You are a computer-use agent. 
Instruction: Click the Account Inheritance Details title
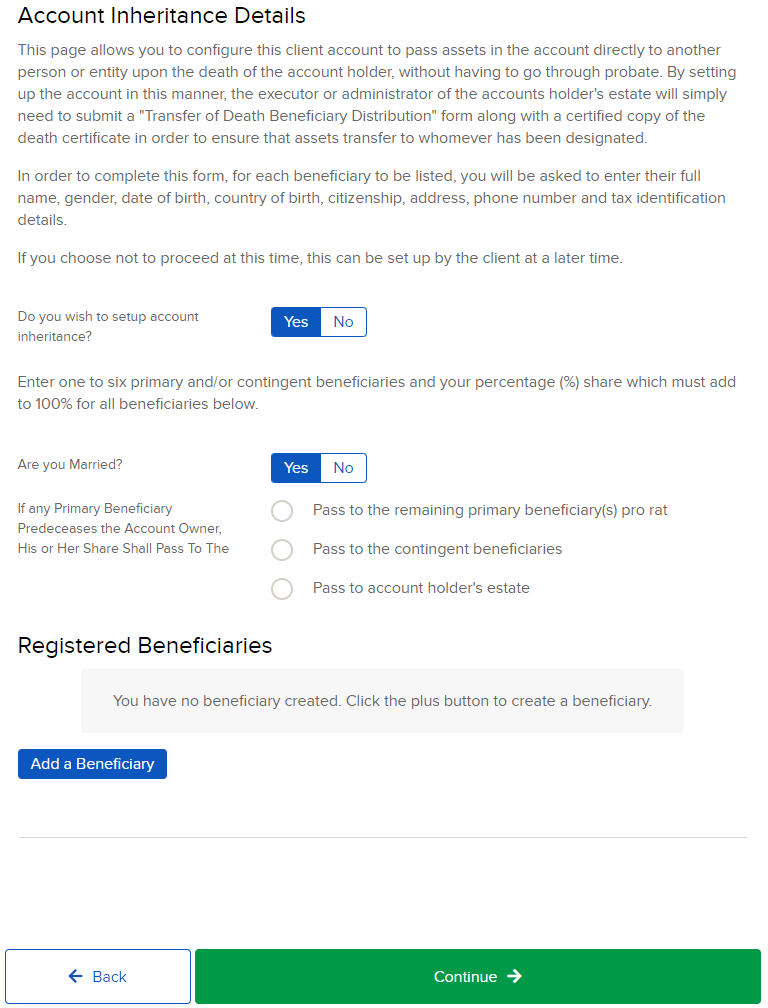(160, 16)
